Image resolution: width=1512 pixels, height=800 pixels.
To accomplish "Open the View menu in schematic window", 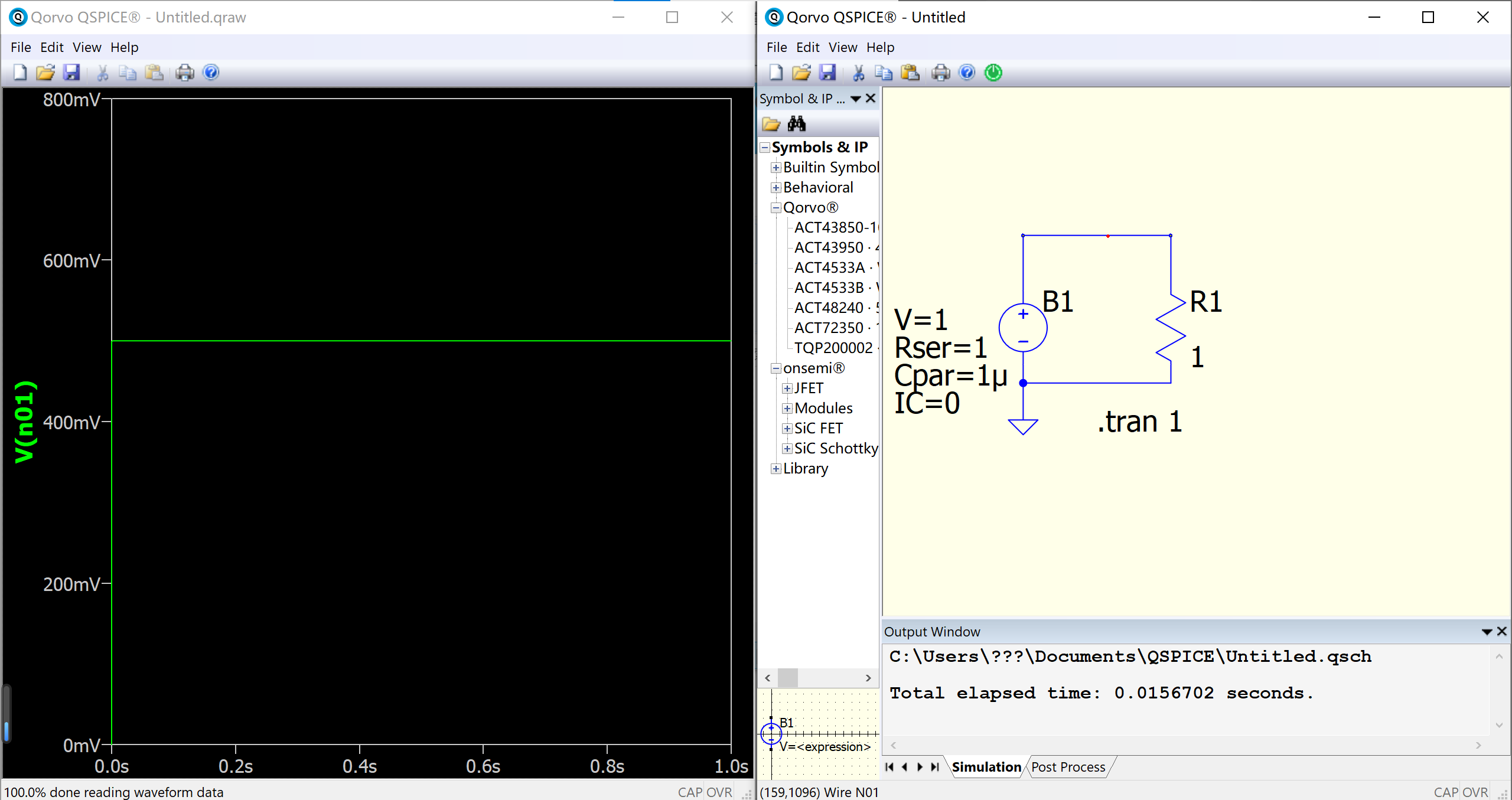I will pos(842,47).
